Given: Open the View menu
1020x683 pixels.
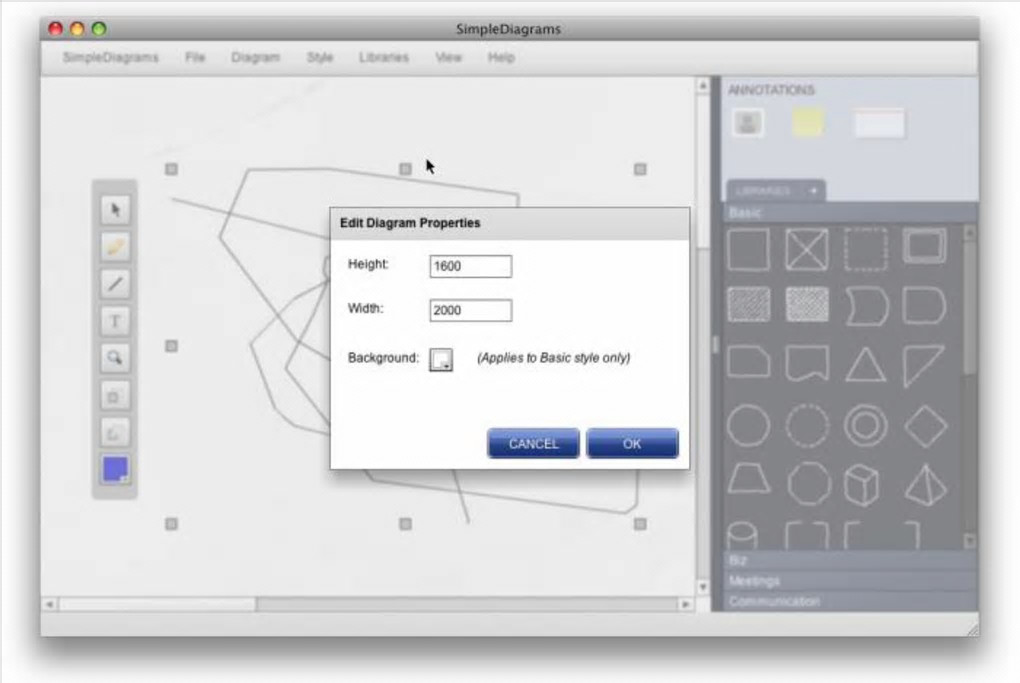Looking at the screenshot, I should tap(449, 57).
